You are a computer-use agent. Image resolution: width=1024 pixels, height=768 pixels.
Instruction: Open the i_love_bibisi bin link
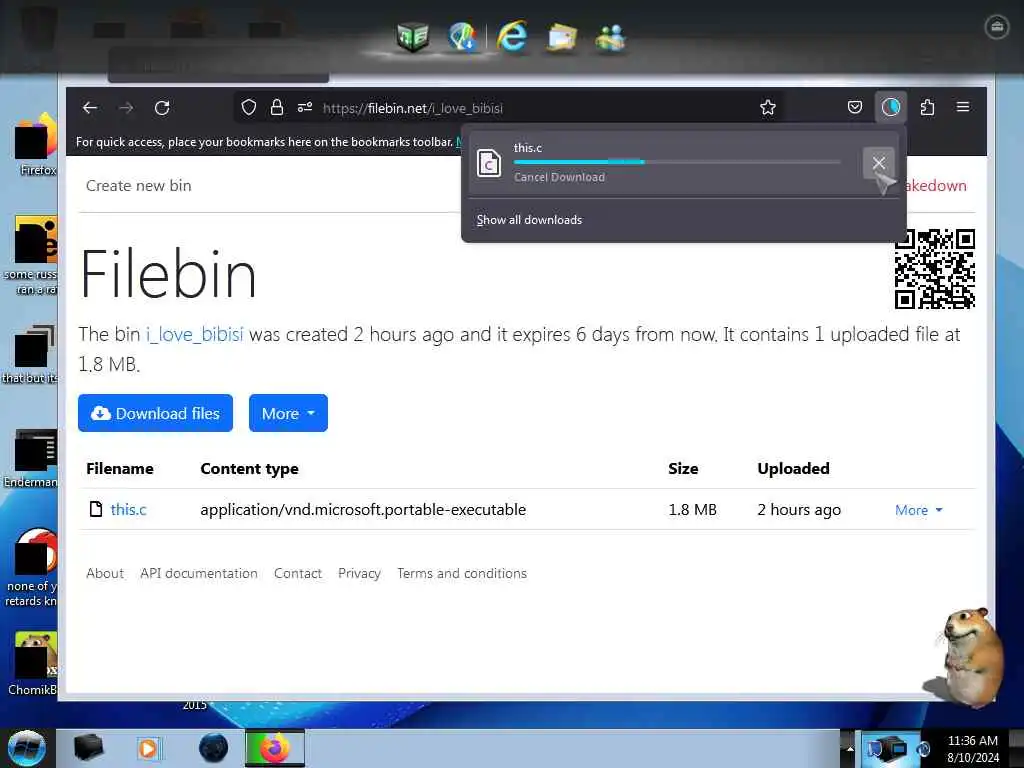tap(195, 335)
